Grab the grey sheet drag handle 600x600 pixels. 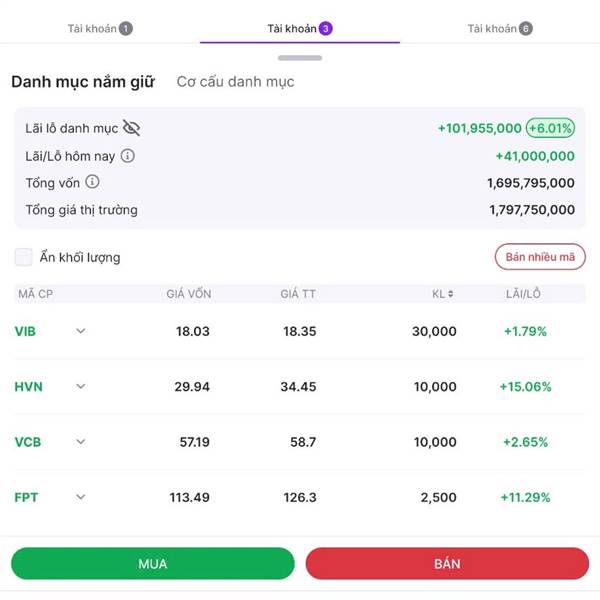tap(300, 58)
